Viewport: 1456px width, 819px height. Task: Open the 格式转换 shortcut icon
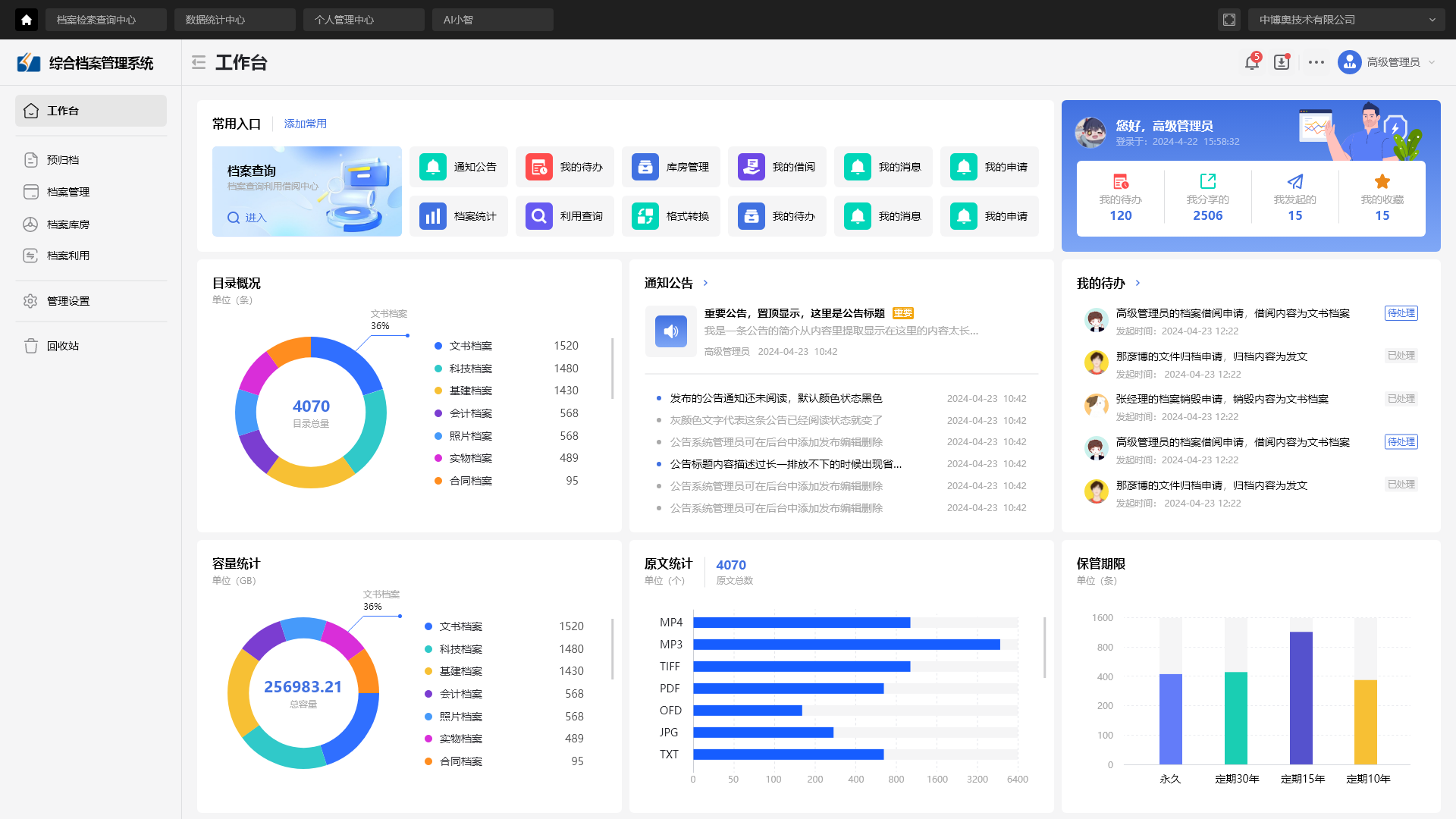pos(645,216)
